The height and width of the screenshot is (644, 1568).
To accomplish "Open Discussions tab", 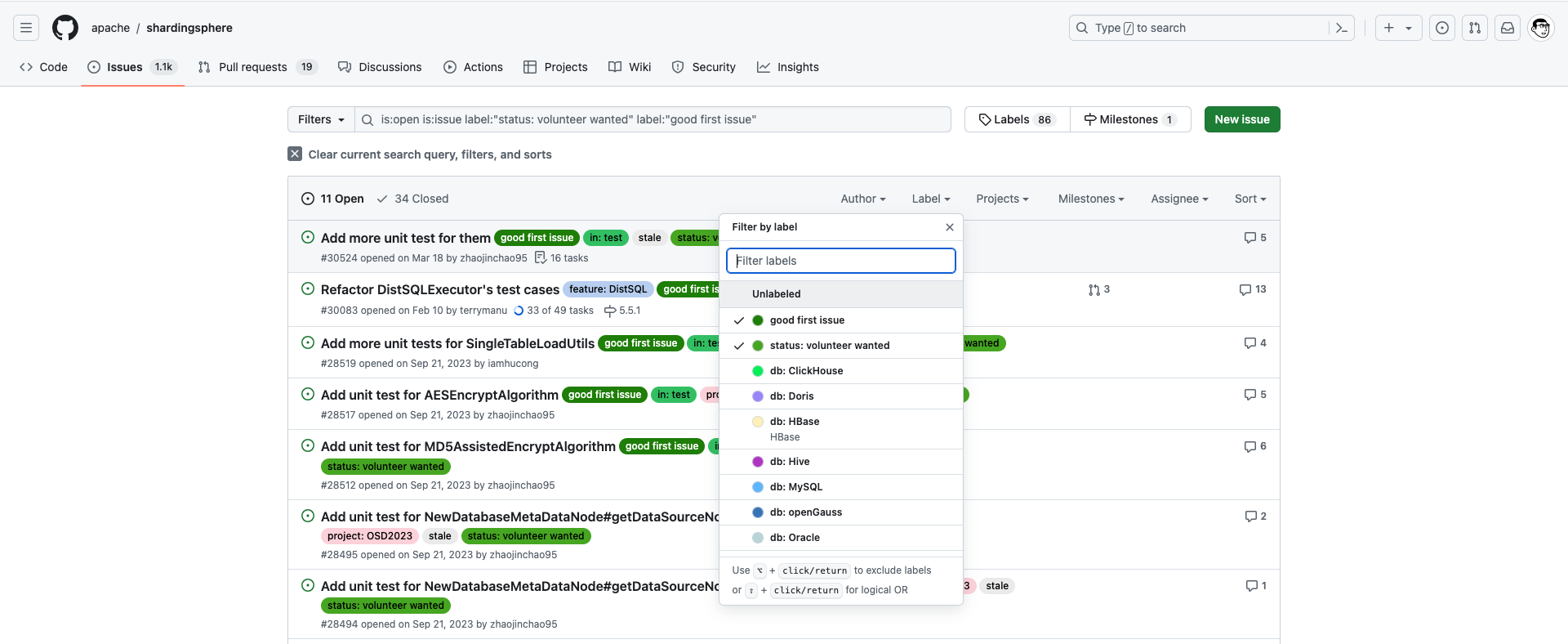I will click(380, 67).
